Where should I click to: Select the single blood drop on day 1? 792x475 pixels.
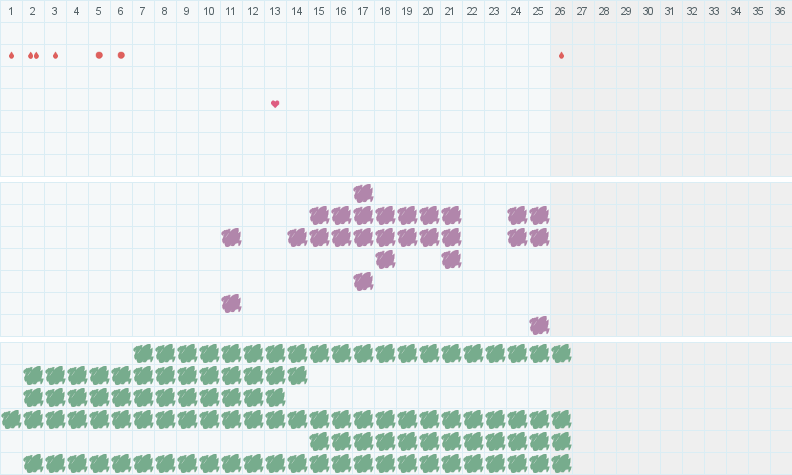point(11,55)
